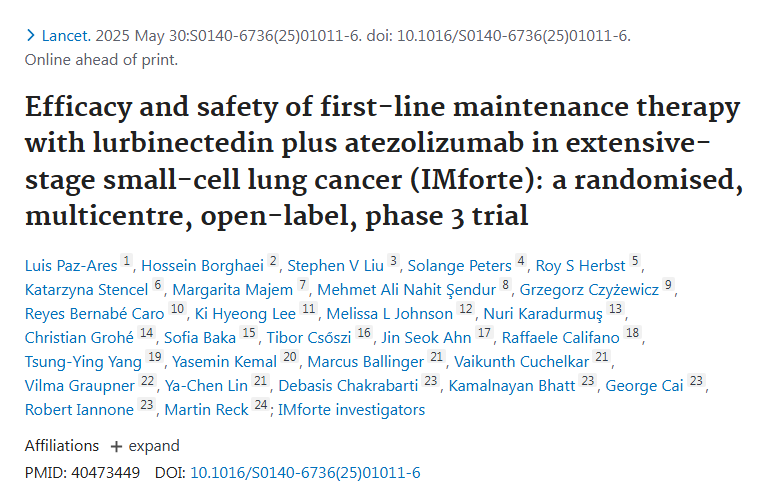Expand the Affiliations section
Image resolution: width=757 pixels, height=488 pixels.
144,446
